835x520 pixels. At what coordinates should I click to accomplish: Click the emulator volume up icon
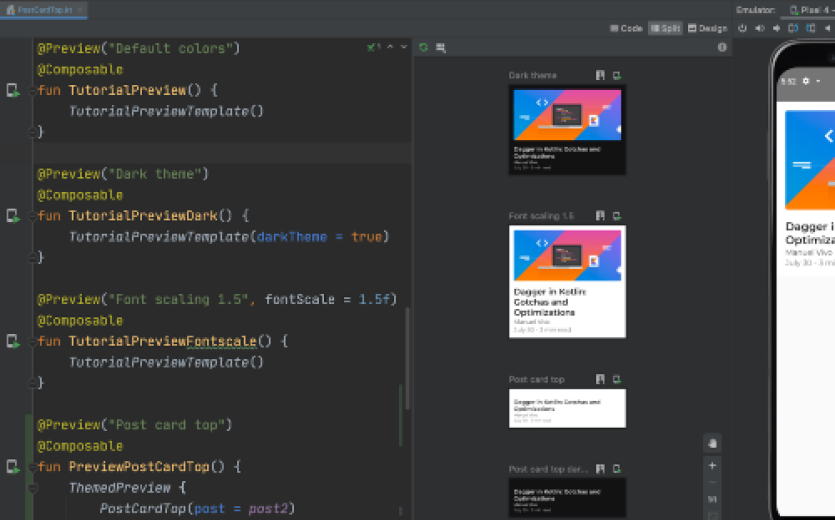coord(759,29)
